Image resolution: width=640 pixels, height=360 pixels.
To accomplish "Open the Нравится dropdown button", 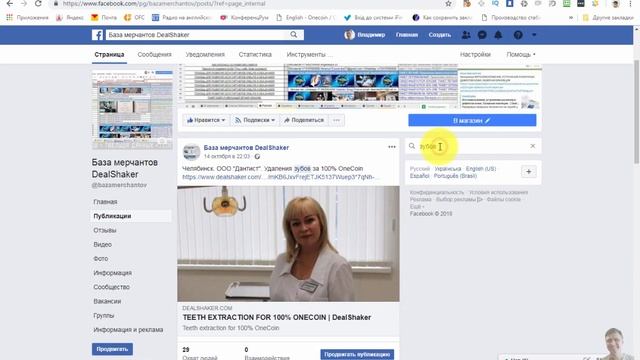I will coord(206,120).
